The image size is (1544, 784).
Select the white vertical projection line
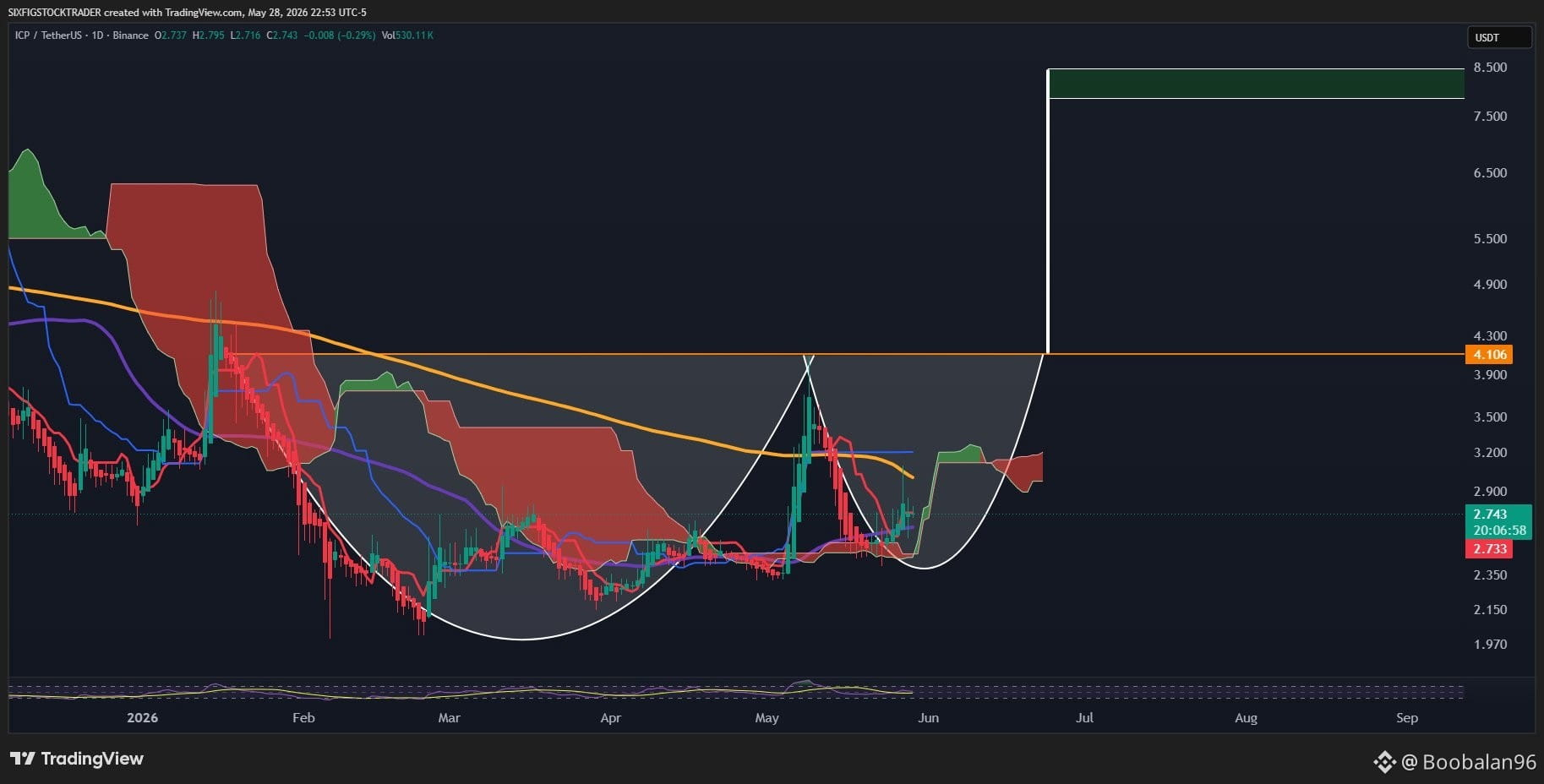click(1048, 211)
